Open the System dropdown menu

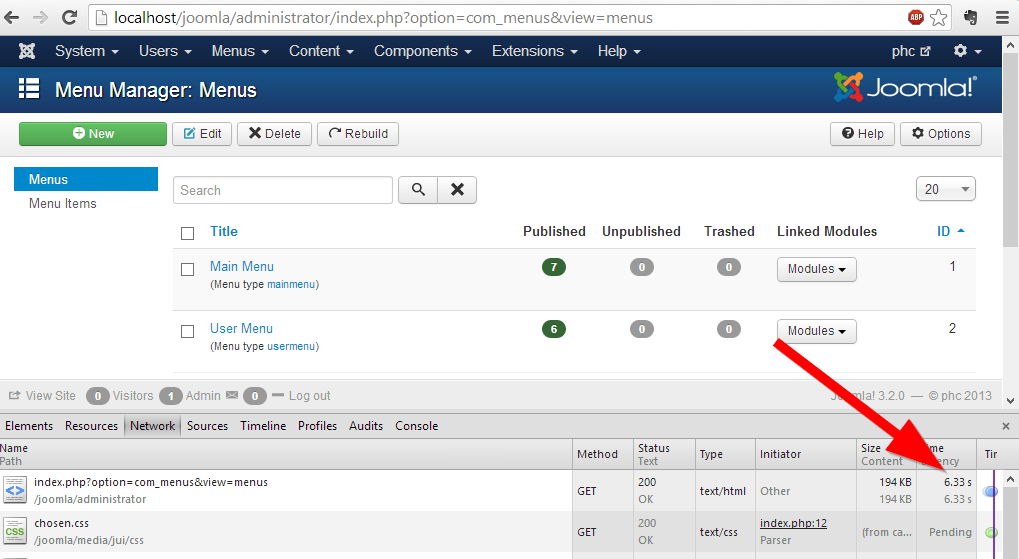pos(86,51)
